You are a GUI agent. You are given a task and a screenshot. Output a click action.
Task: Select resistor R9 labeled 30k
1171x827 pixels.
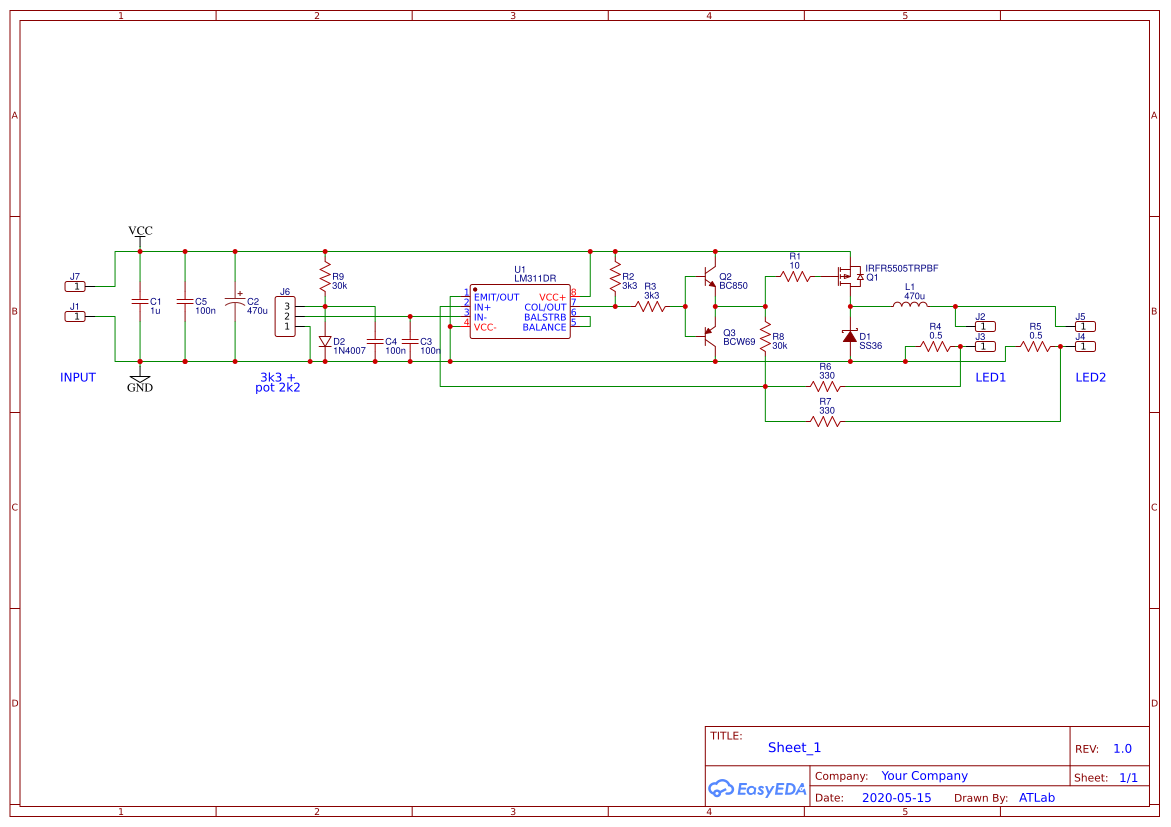[323, 276]
